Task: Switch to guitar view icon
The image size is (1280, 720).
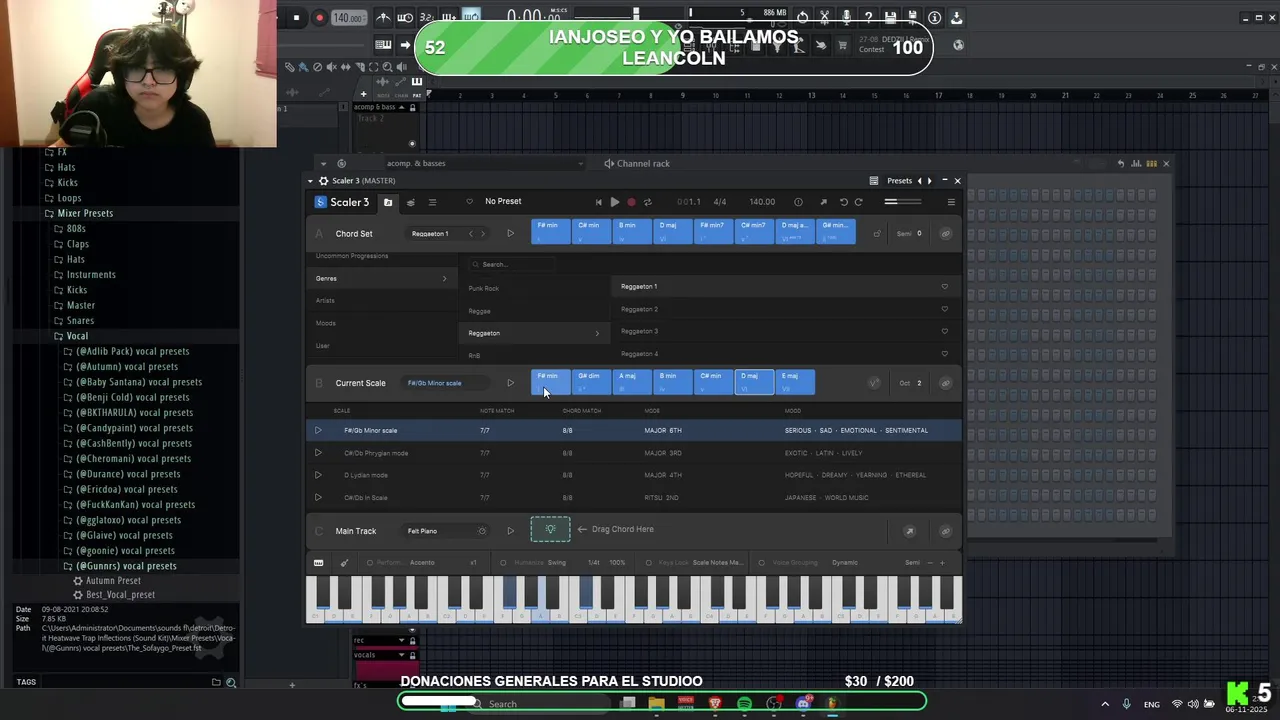Action: [x=344, y=563]
